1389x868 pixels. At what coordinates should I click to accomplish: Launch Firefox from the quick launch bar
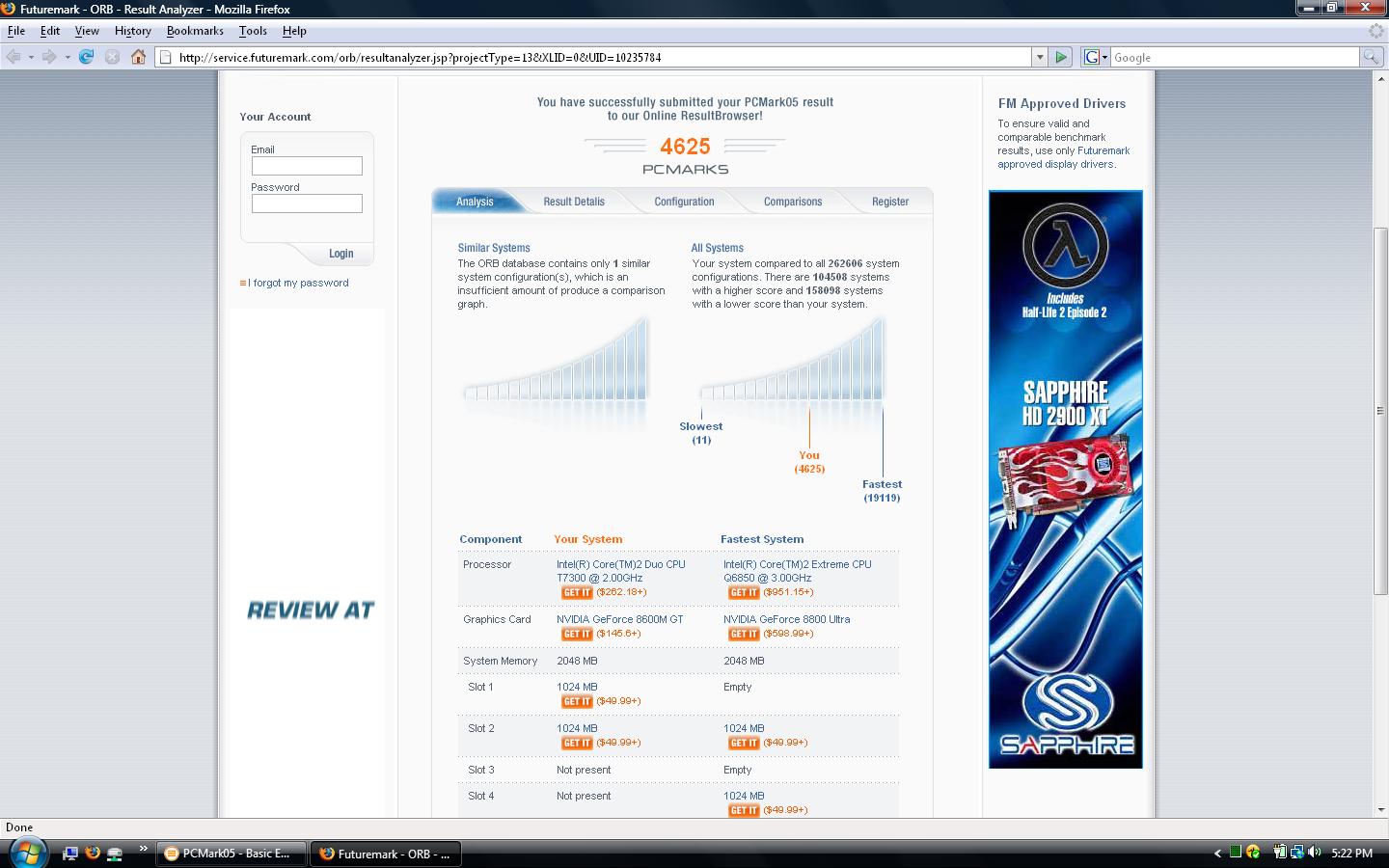click(93, 853)
